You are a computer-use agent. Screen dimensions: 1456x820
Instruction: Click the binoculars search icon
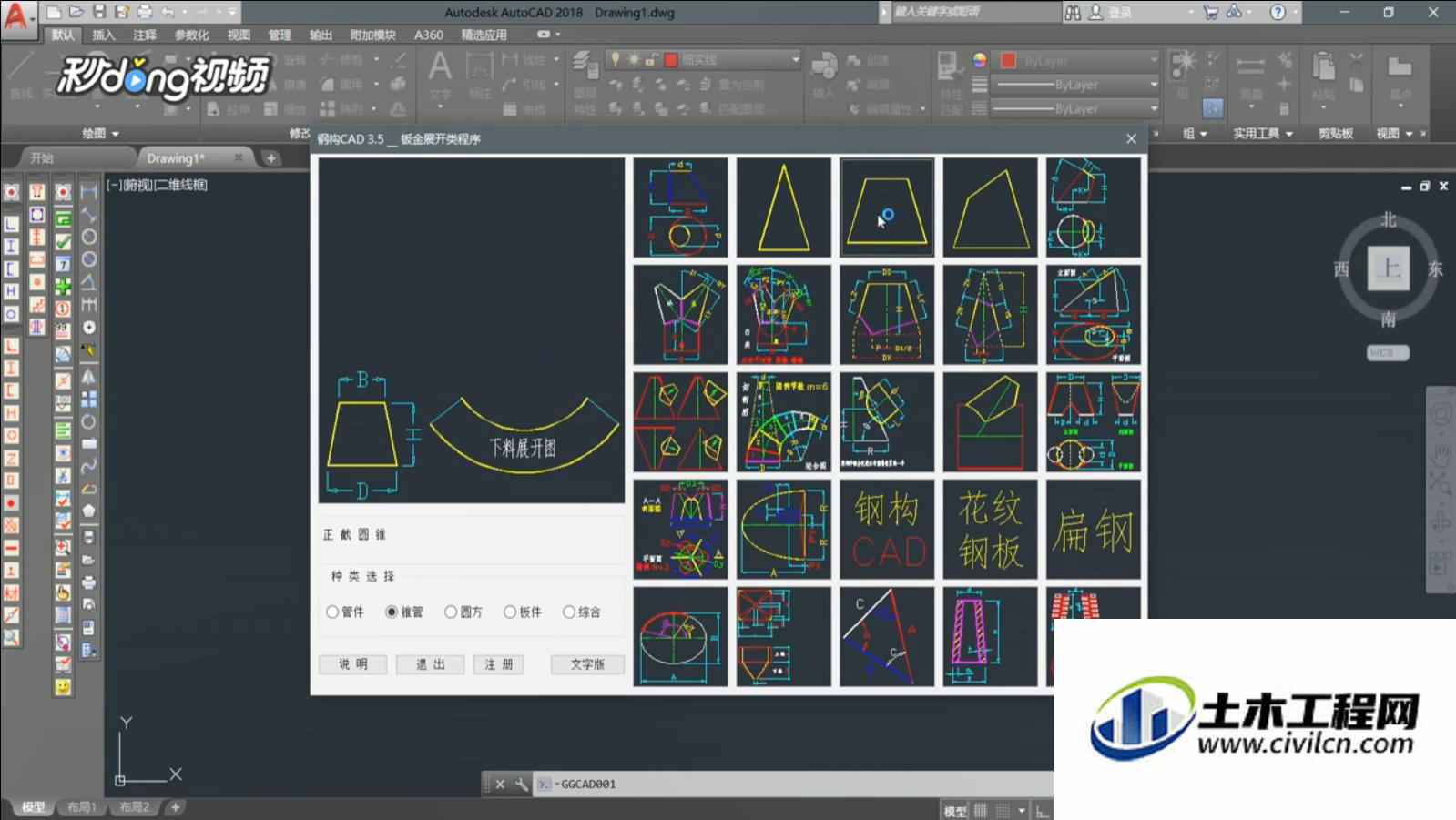coord(1073,12)
